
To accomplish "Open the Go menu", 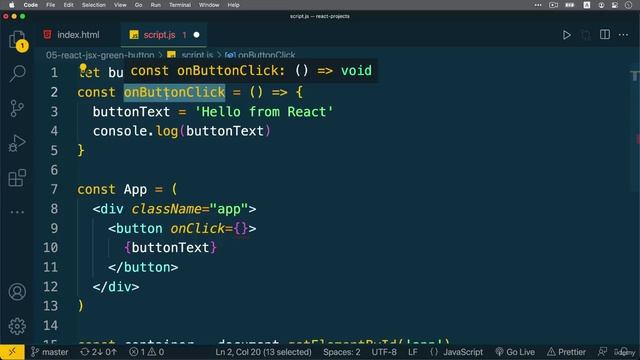I will click(138, 5).
